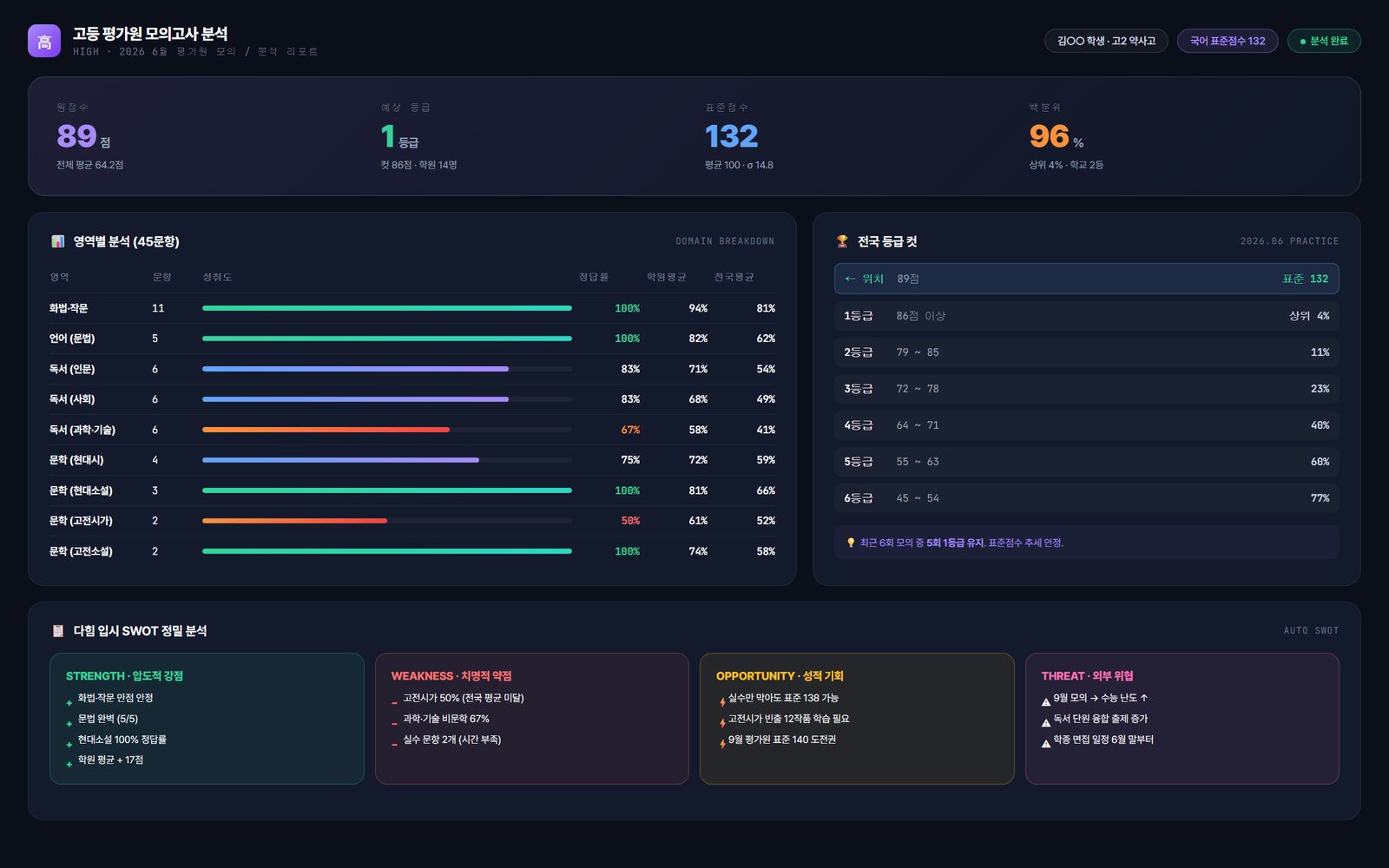
Task: Click the lightbulb icon in the 1등급 유지 note
Action: [x=851, y=542]
